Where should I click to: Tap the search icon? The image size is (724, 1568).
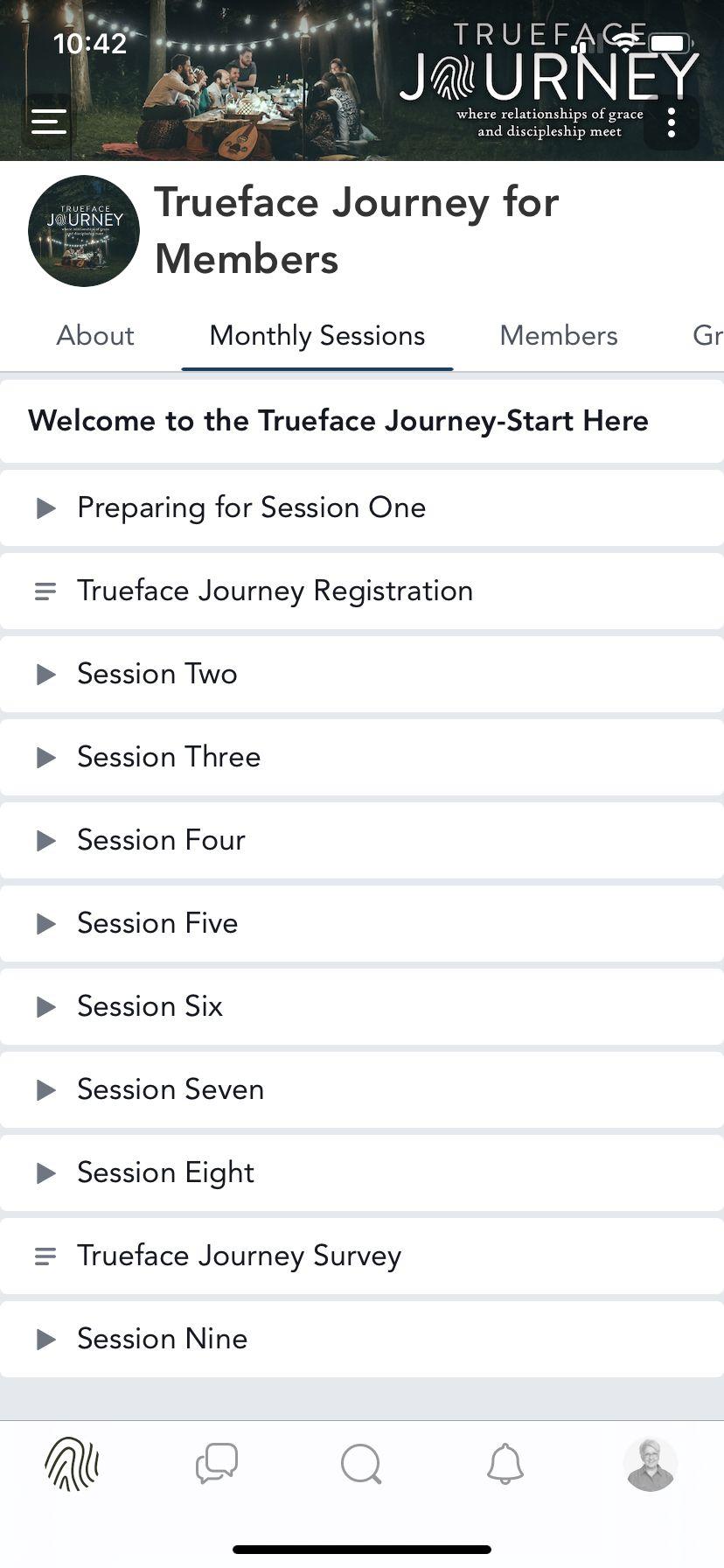361,1463
